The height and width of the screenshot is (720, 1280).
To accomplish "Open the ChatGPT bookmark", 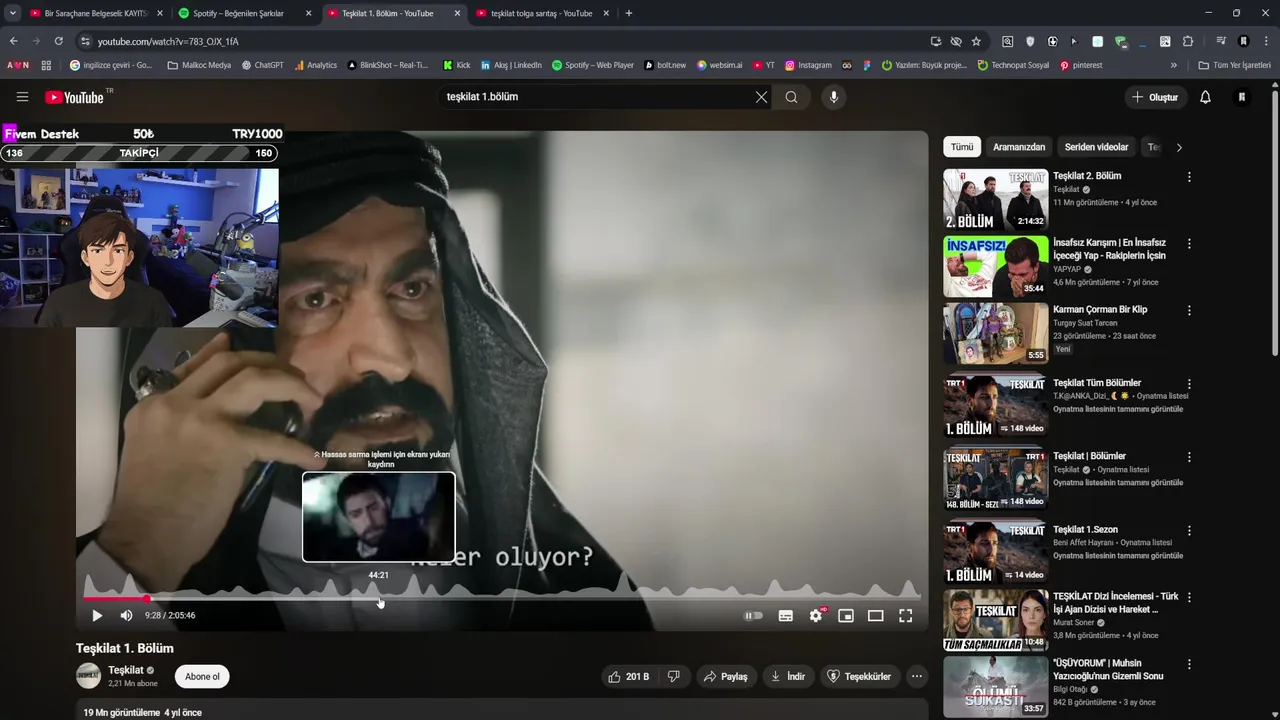I will coord(263,65).
